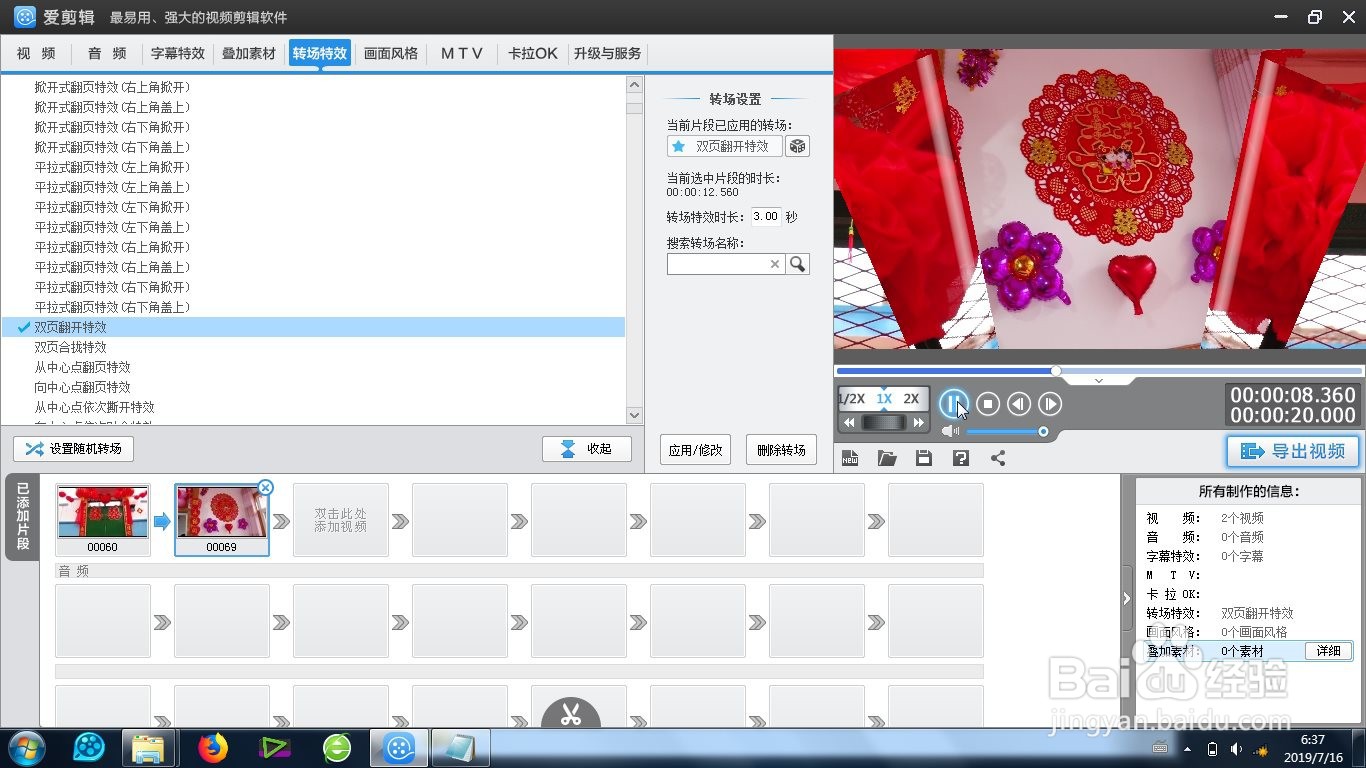Create a new project via the NEW file icon
Screen dimensions: 1366x768
[850, 457]
